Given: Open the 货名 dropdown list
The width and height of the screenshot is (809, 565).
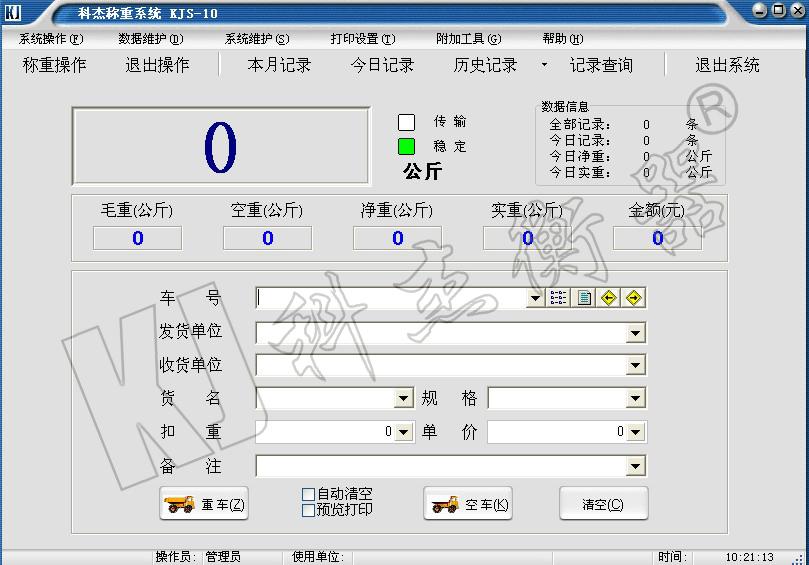Looking at the screenshot, I should [x=403, y=399].
